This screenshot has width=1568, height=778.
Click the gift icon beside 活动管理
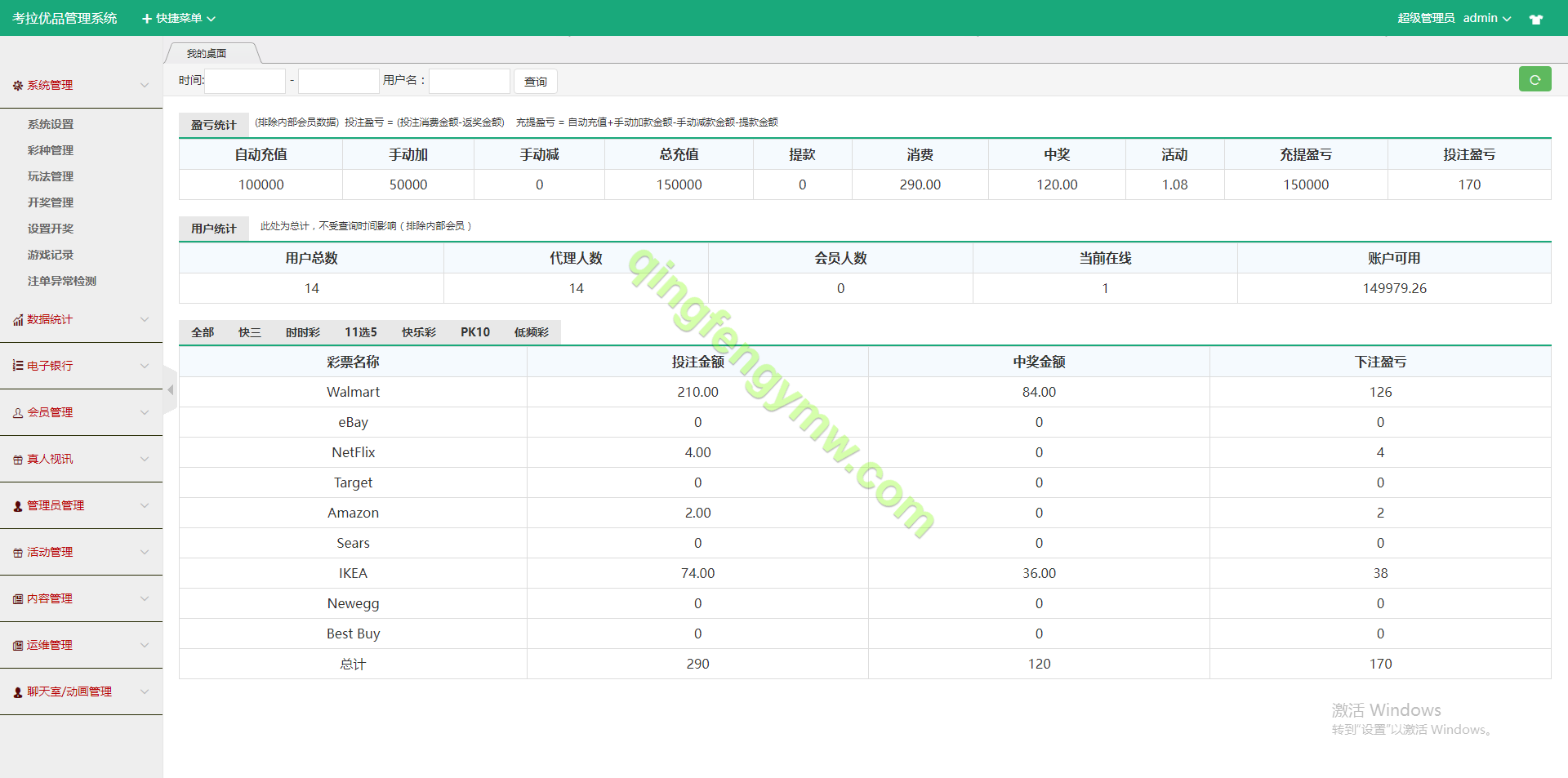click(x=17, y=553)
